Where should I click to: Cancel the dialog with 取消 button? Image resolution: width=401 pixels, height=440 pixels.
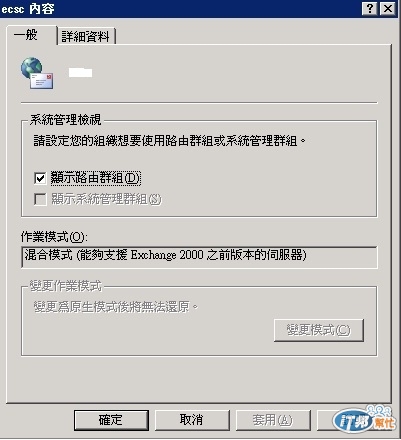[192, 420]
